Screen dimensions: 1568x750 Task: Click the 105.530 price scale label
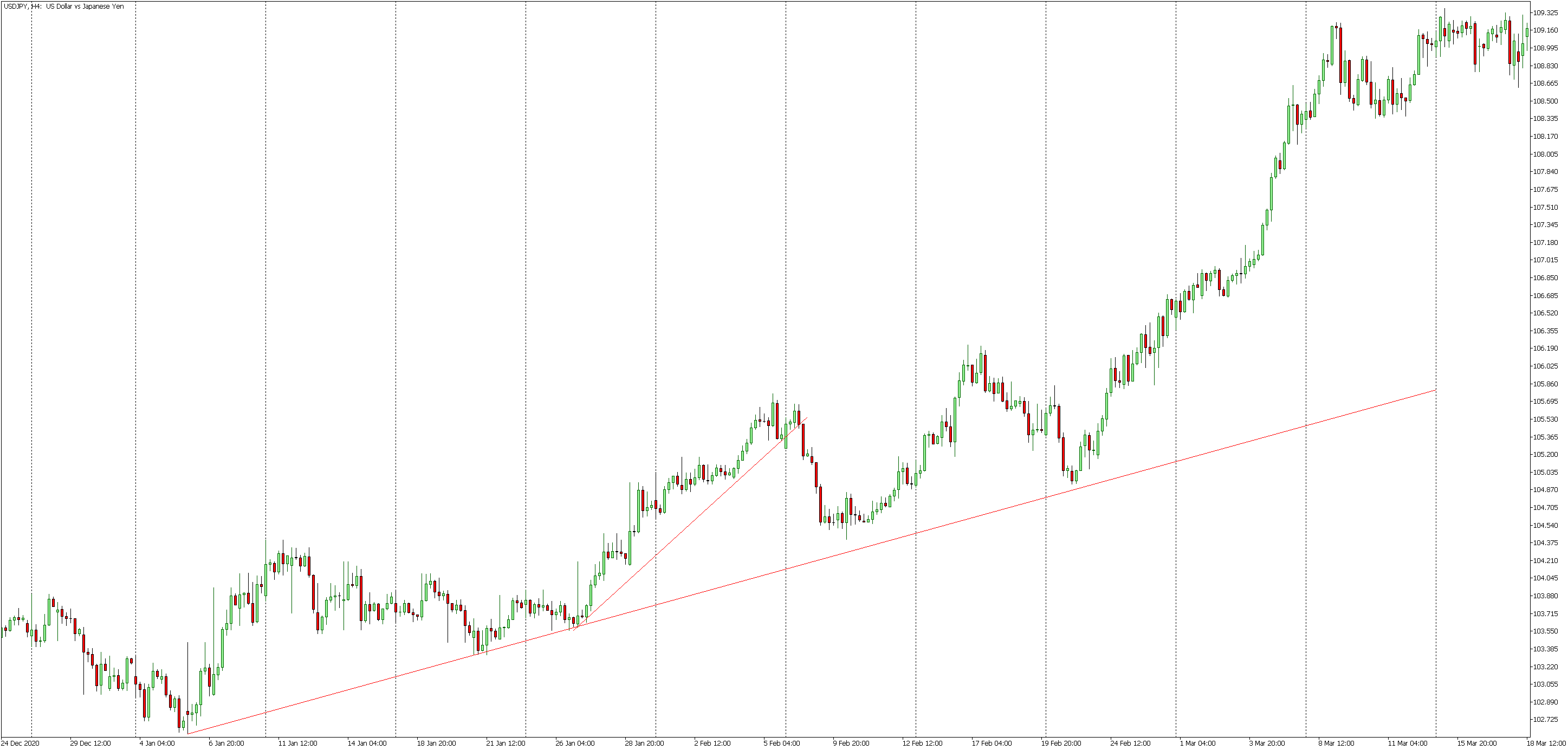point(1546,419)
